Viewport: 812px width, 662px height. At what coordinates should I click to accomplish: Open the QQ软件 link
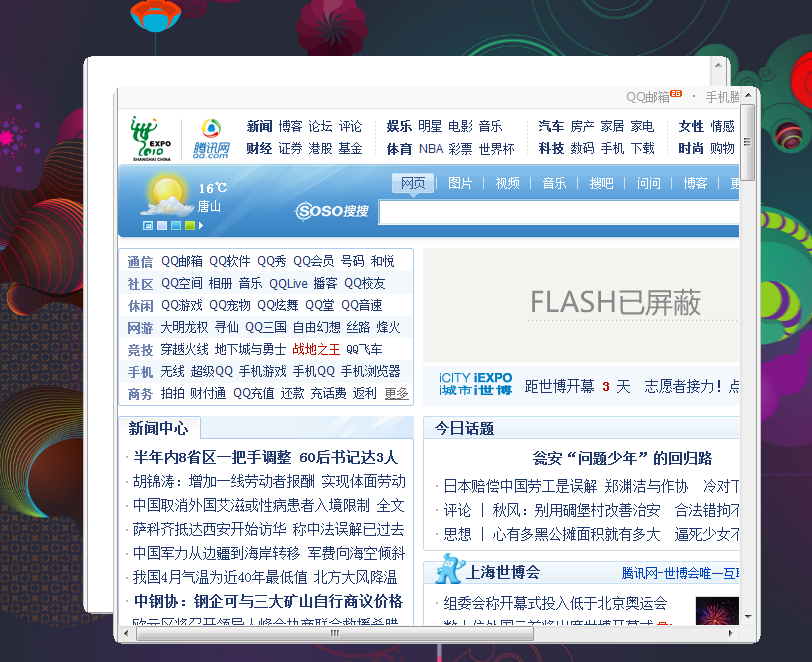229,261
